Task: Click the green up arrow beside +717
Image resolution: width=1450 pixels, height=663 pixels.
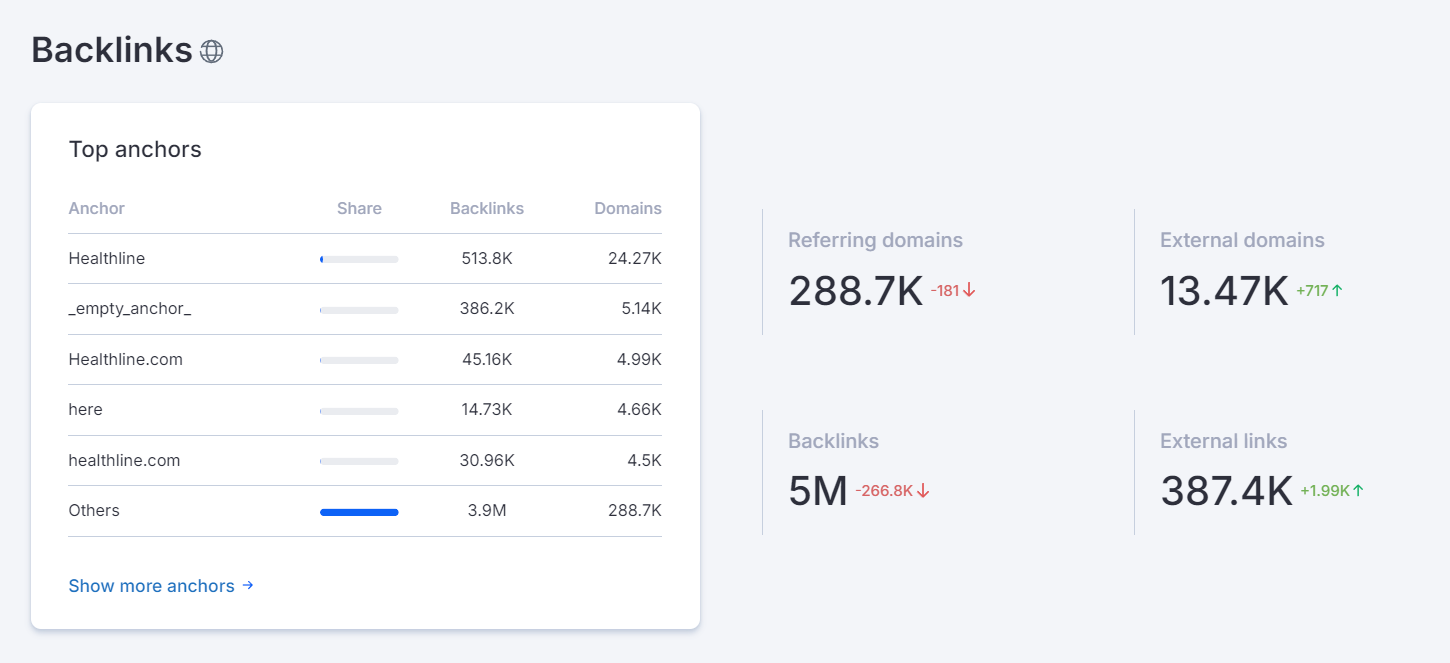Action: tap(1336, 289)
